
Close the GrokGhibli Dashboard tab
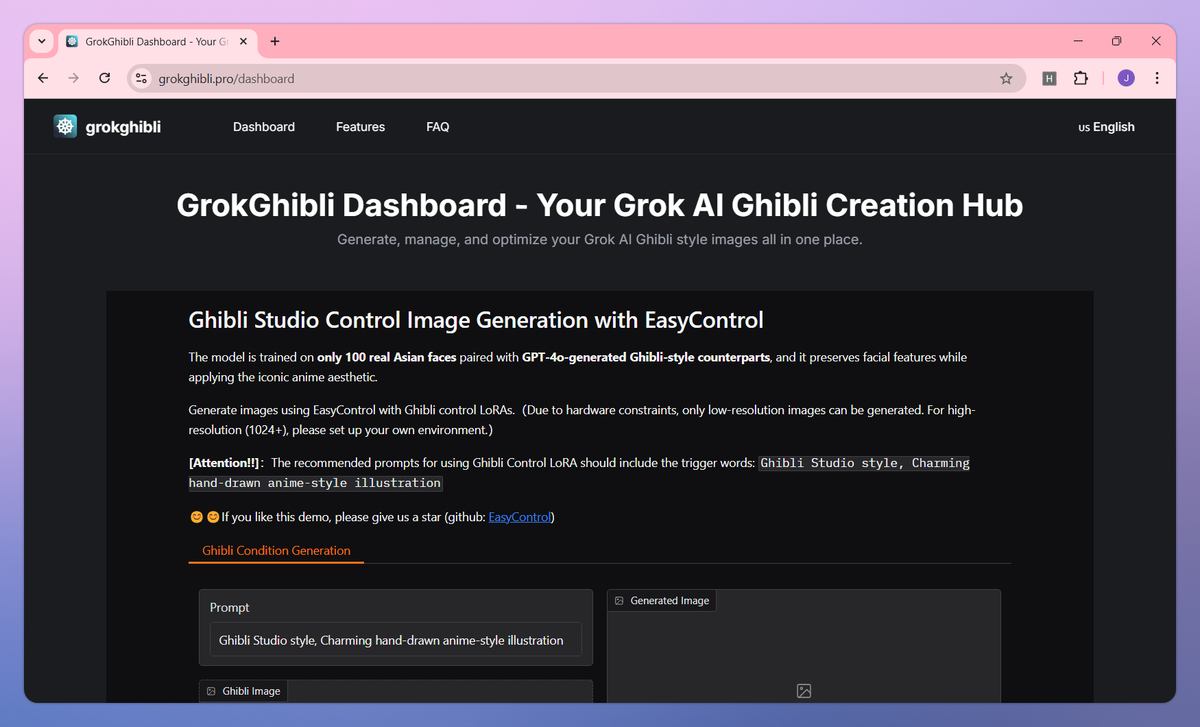[241, 41]
